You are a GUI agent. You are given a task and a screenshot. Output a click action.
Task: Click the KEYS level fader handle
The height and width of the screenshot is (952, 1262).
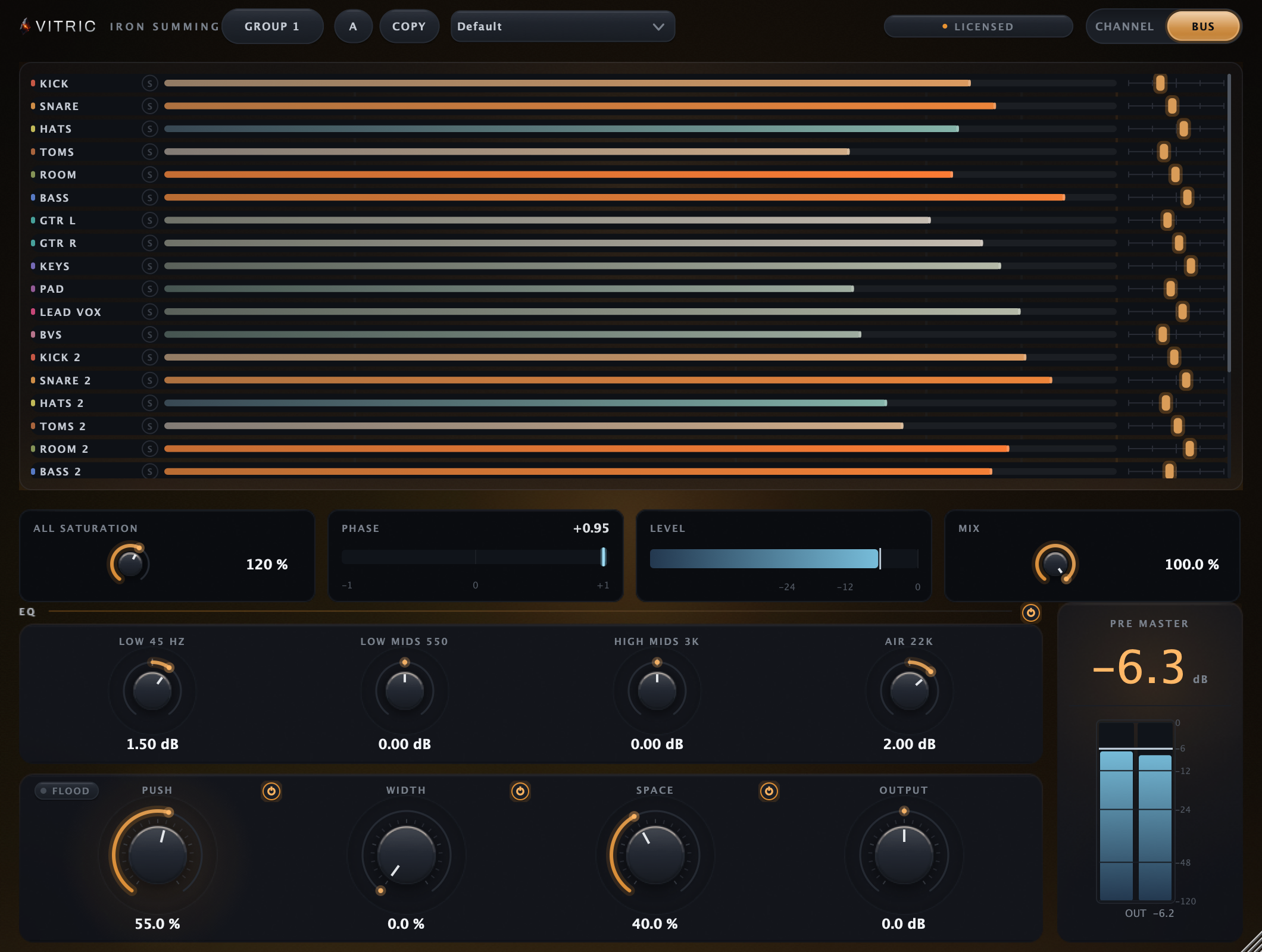[1191, 266]
